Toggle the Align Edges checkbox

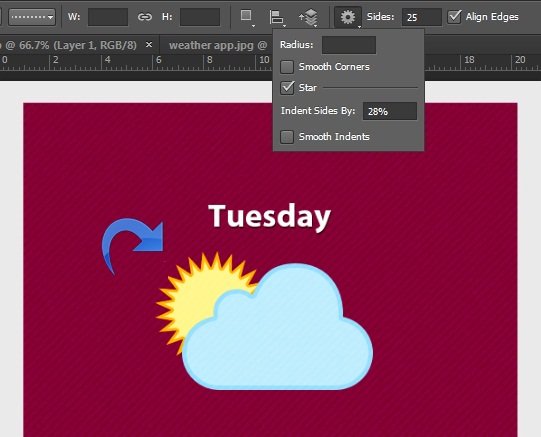(454, 17)
